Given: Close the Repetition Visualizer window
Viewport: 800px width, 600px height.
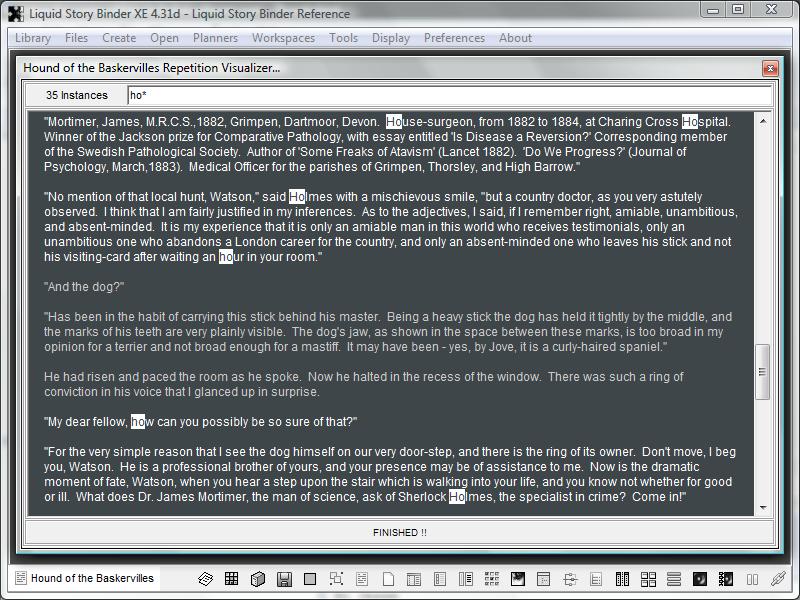Looking at the screenshot, I should point(769,68).
